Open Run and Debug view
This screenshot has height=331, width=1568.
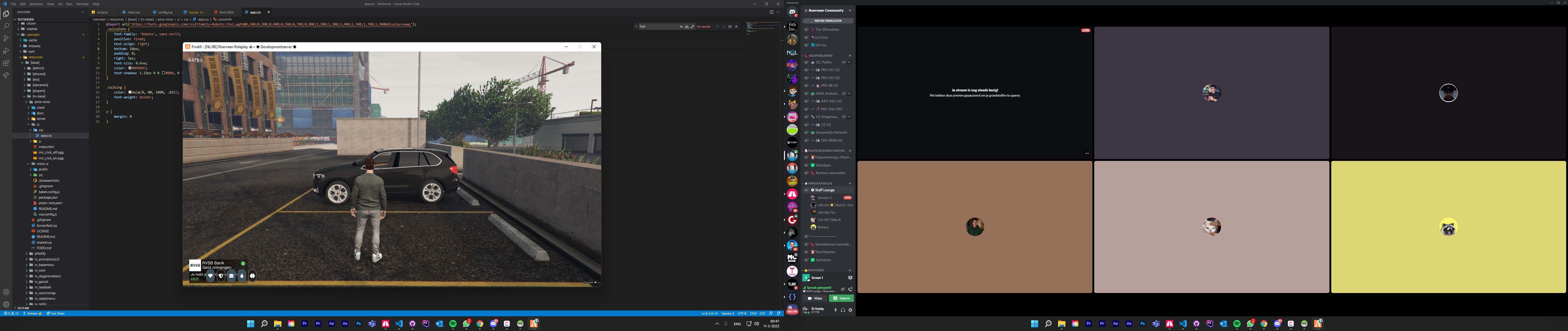click(x=6, y=51)
